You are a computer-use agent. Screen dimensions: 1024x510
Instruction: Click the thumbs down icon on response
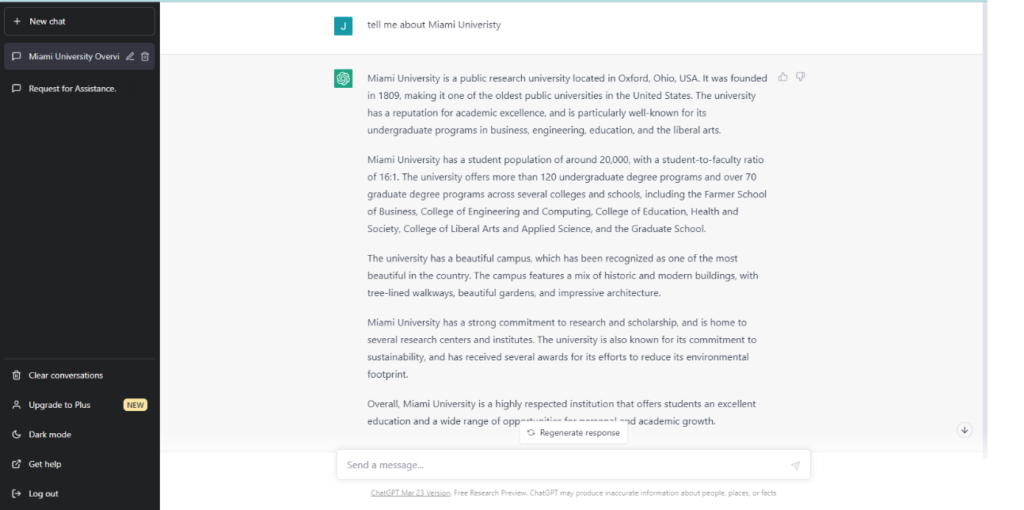click(x=800, y=77)
